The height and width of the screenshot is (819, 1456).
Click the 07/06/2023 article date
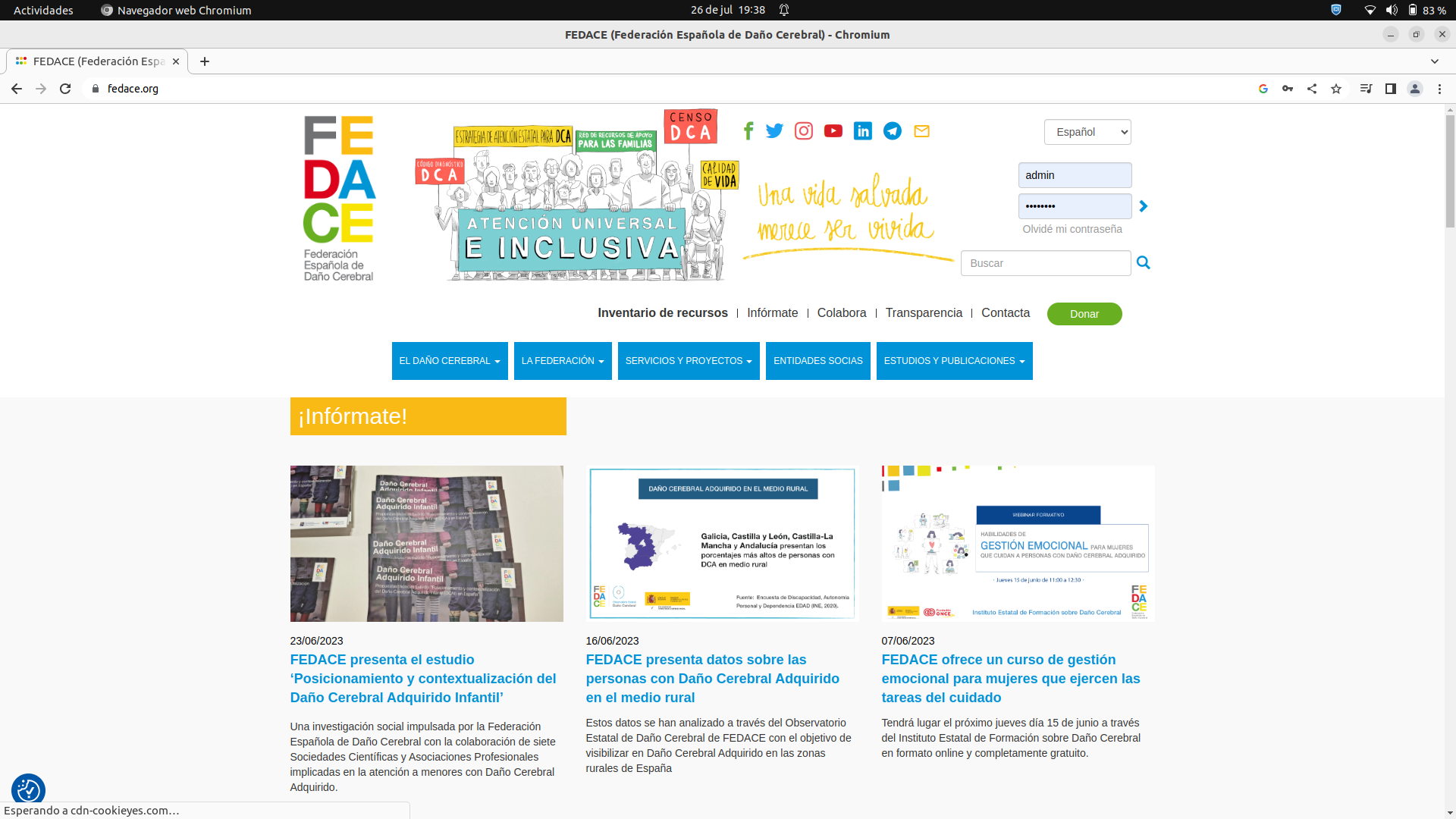pos(908,641)
